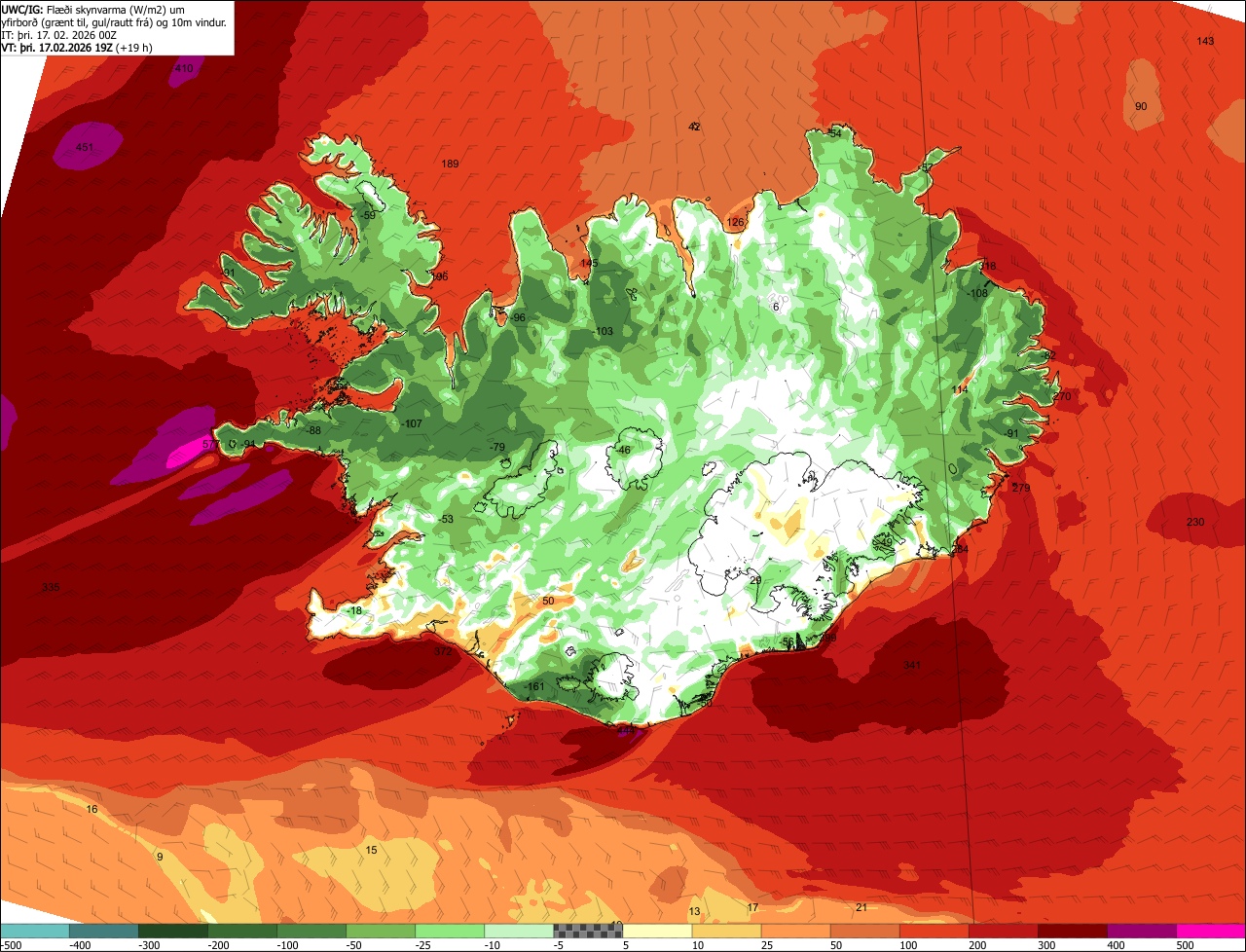The image size is (1246, 952).
Task: Click the '-96' value in northwest Iceland
Action: (x=518, y=318)
